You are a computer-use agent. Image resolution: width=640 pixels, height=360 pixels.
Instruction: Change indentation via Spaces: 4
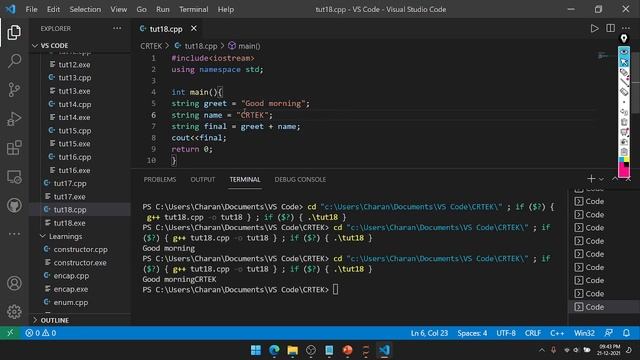click(472, 333)
